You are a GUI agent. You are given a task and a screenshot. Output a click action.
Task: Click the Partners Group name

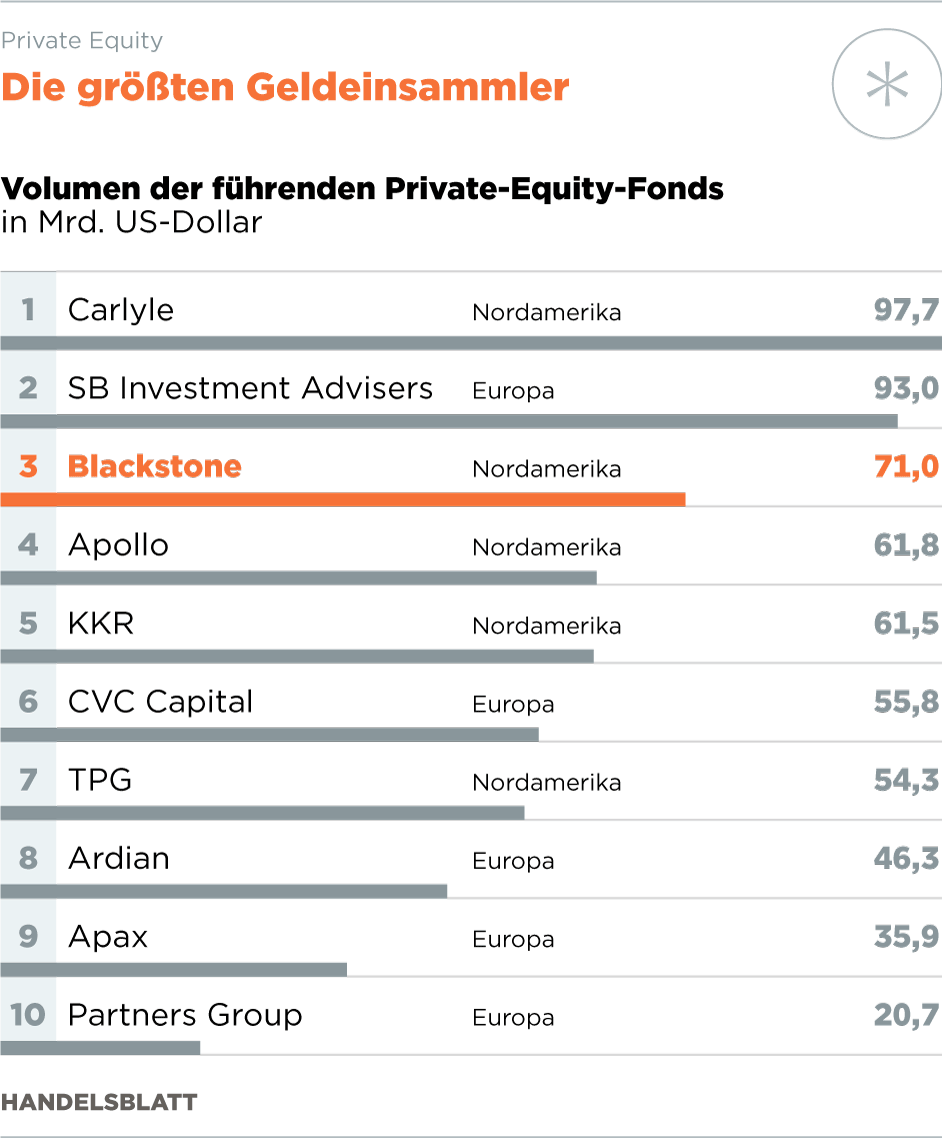click(185, 1015)
